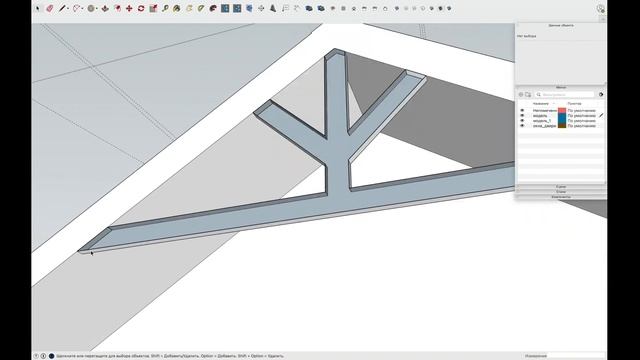Expand the Компоненты panel
The image size is (640, 360).
(x=561, y=197)
